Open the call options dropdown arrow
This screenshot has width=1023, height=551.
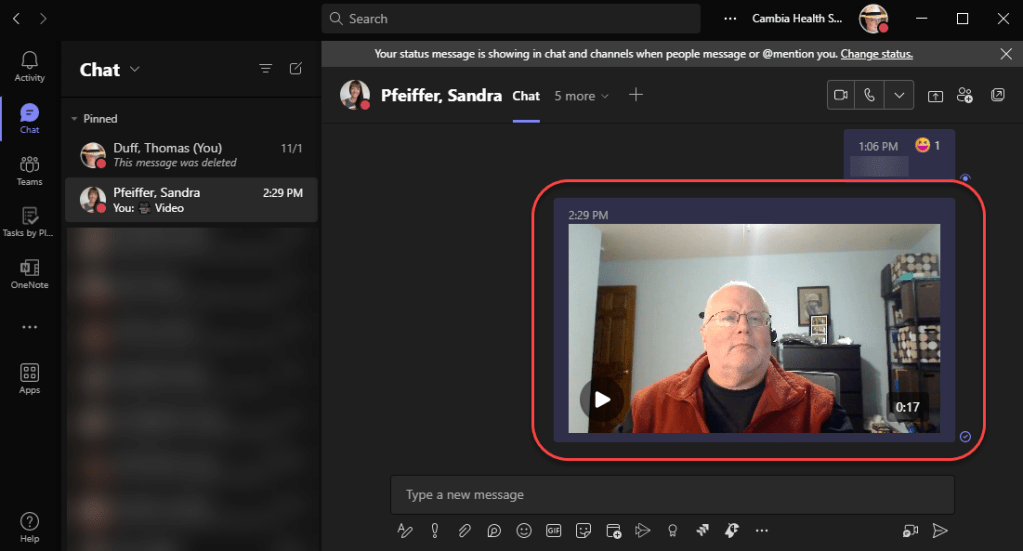[899, 95]
